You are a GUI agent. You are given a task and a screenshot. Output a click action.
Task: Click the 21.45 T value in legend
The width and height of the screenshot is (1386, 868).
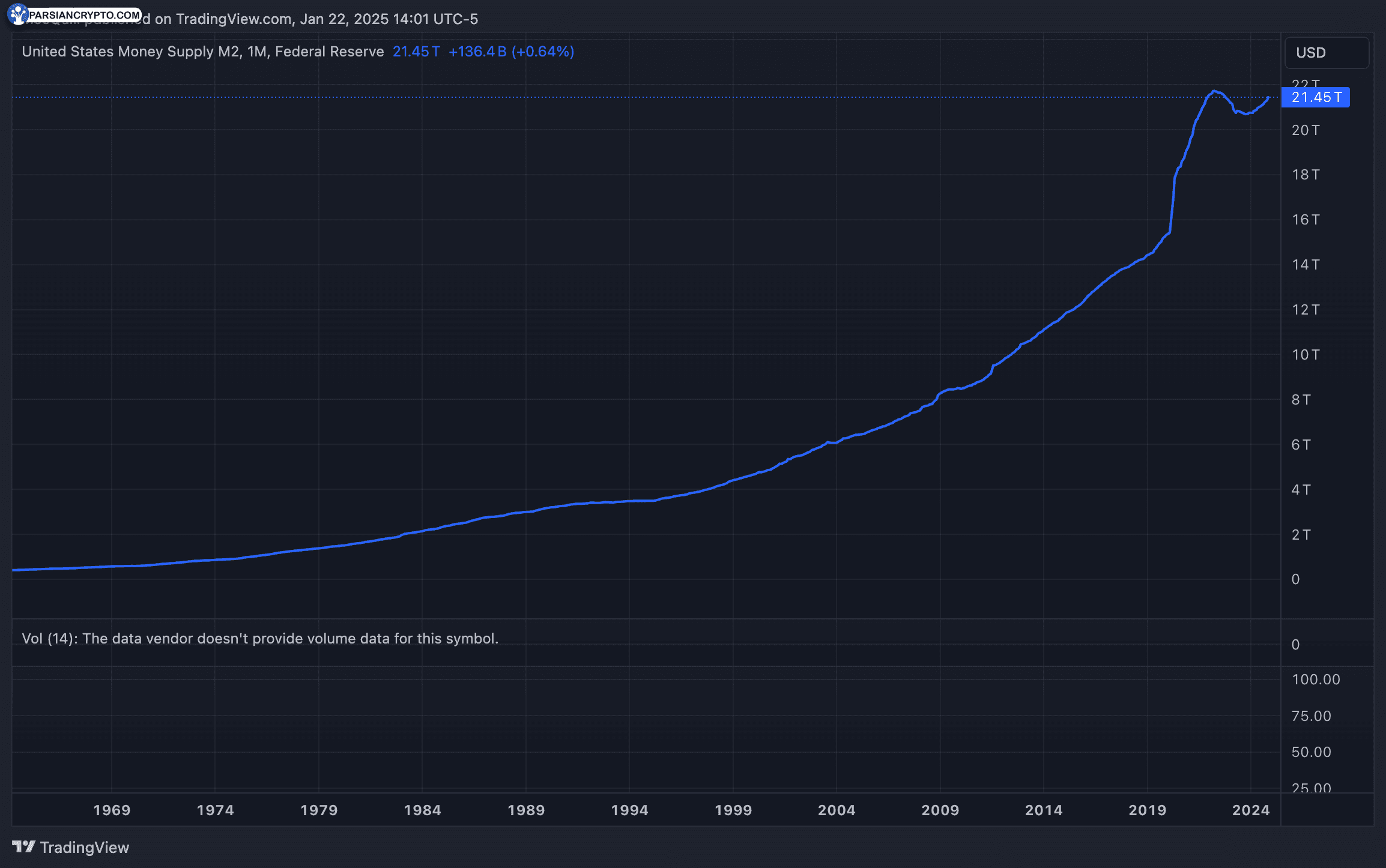point(416,52)
